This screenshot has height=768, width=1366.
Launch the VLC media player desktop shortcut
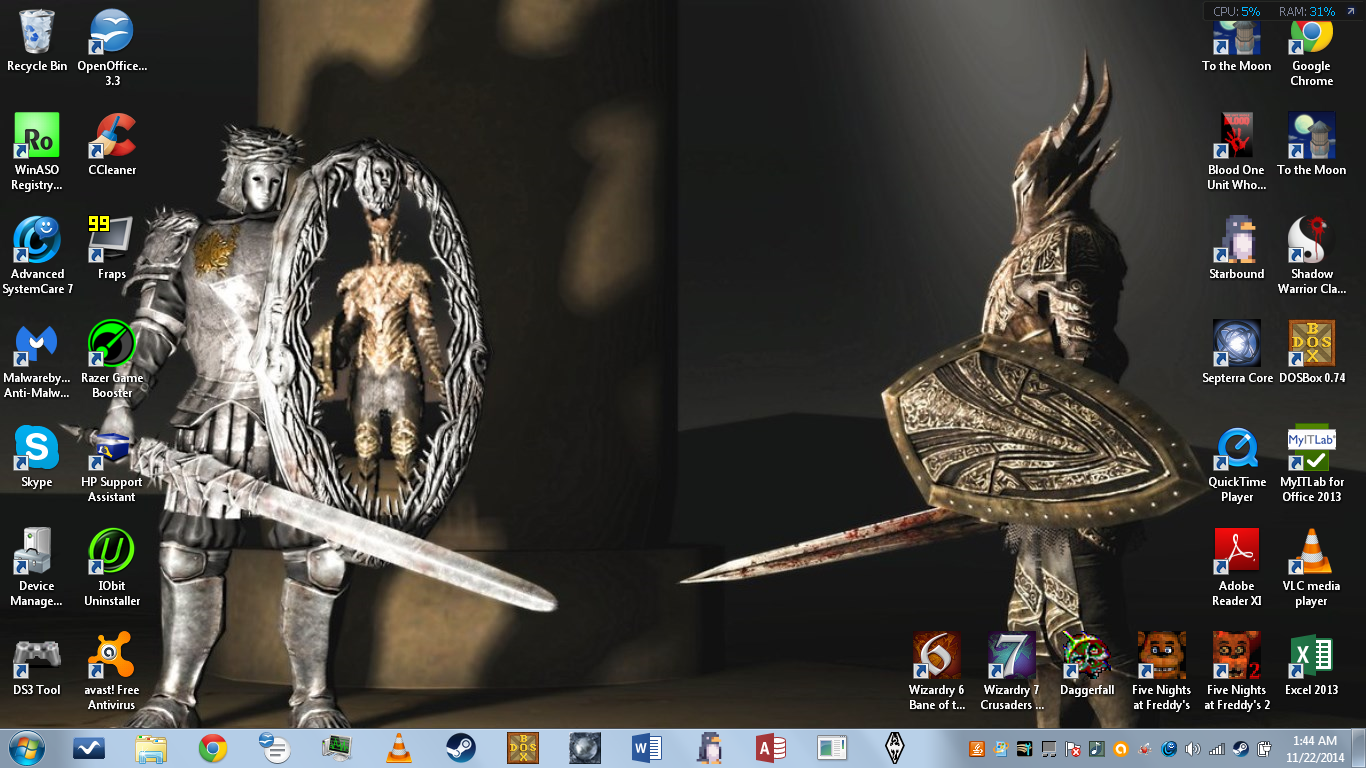[1311, 567]
